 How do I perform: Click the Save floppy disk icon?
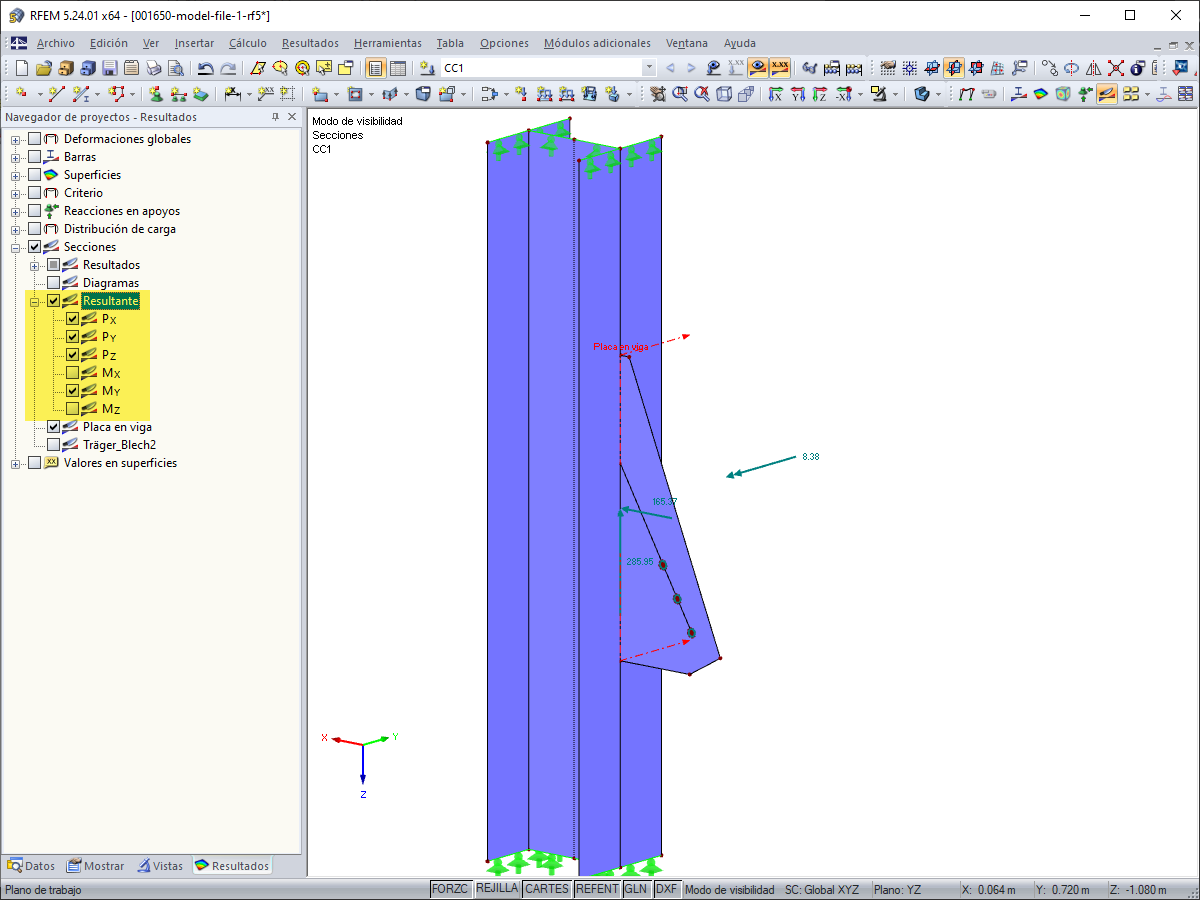[109, 68]
